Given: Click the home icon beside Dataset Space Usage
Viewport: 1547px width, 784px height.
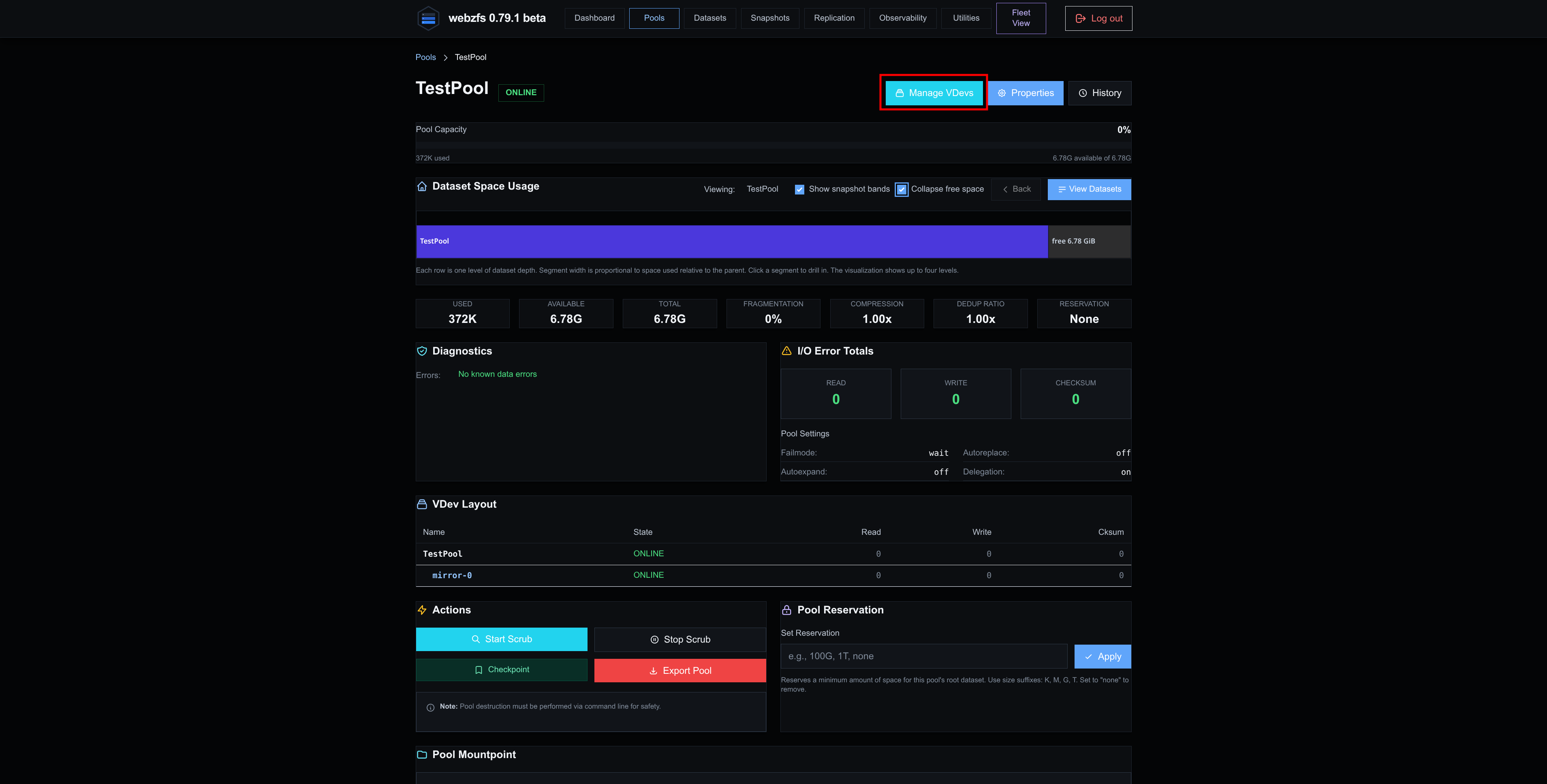Looking at the screenshot, I should click(422, 186).
